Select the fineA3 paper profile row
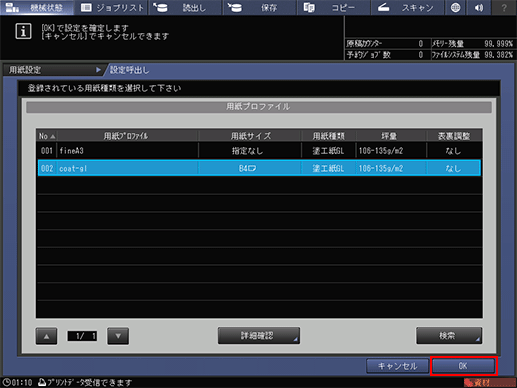The width and height of the screenshot is (517, 388). pyautogui.click(x=259, y=151)
